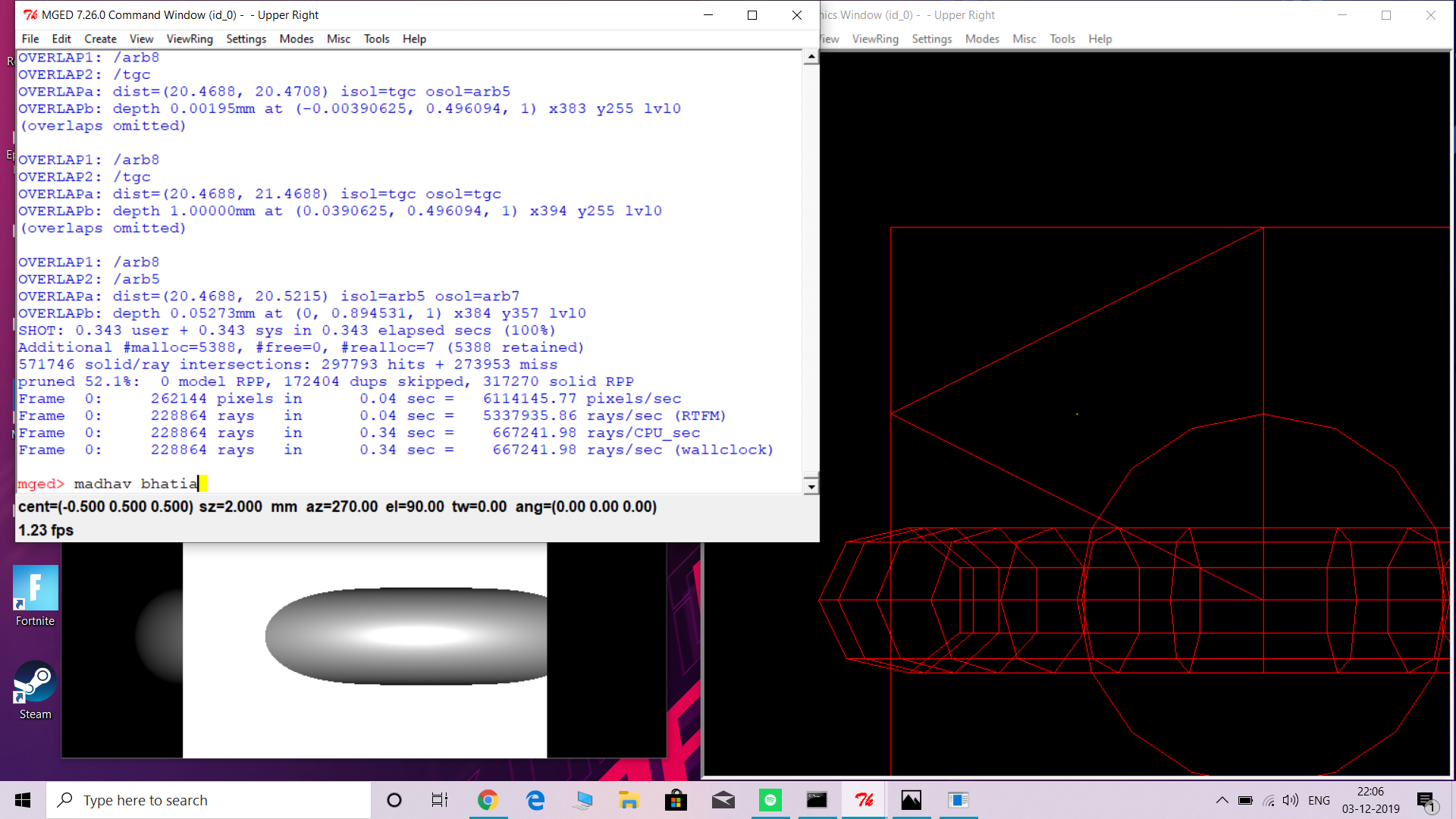This screenshot has width=1456, height=819.
Task: Minimize the Graphics Window
Action: 1342,14
